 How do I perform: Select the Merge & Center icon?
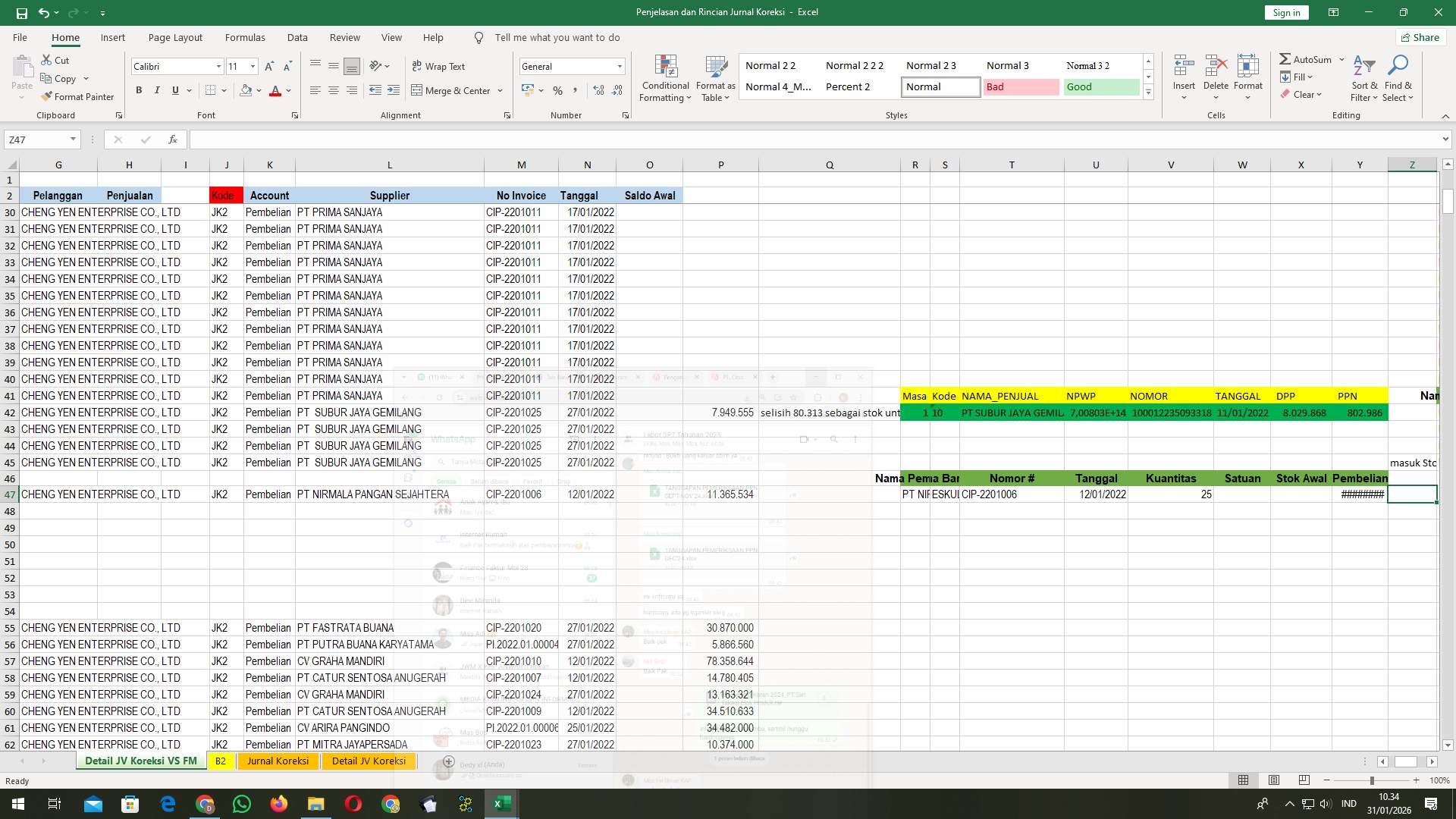[x=453, y=90]
